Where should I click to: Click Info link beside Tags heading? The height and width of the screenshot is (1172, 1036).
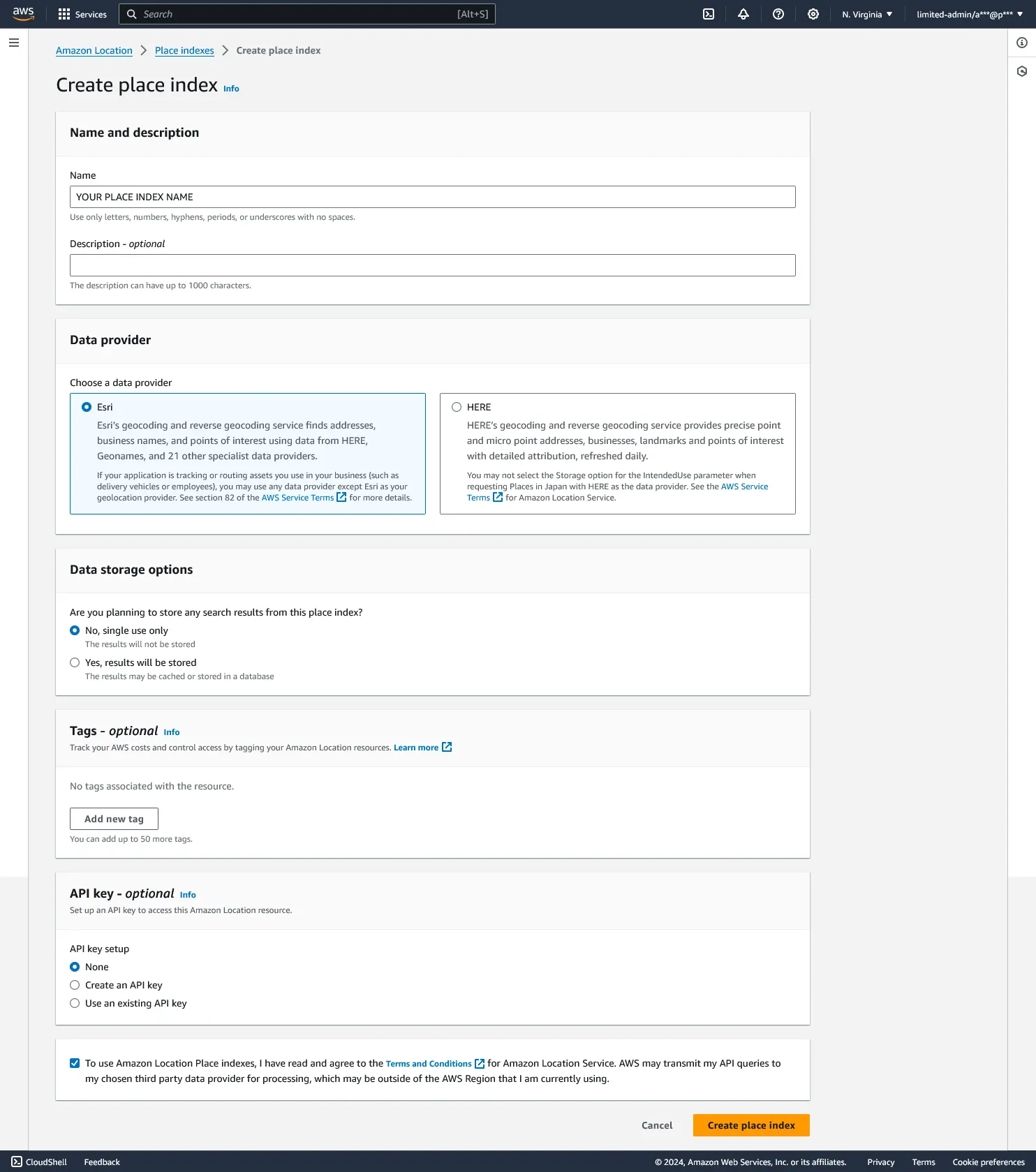click(172, 732)
